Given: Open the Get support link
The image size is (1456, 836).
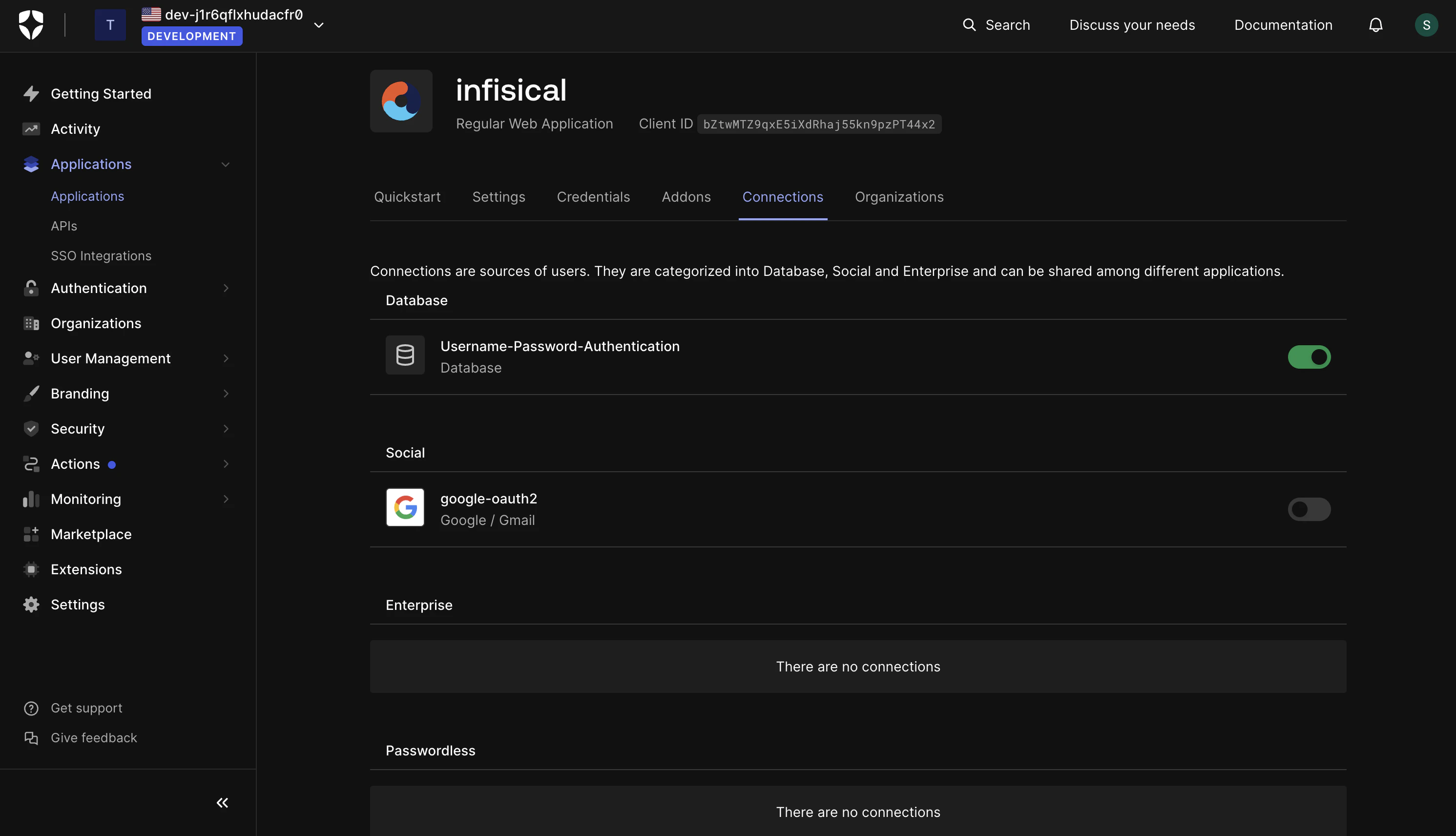Looking at the screenshot, I should tap(87, 708).
